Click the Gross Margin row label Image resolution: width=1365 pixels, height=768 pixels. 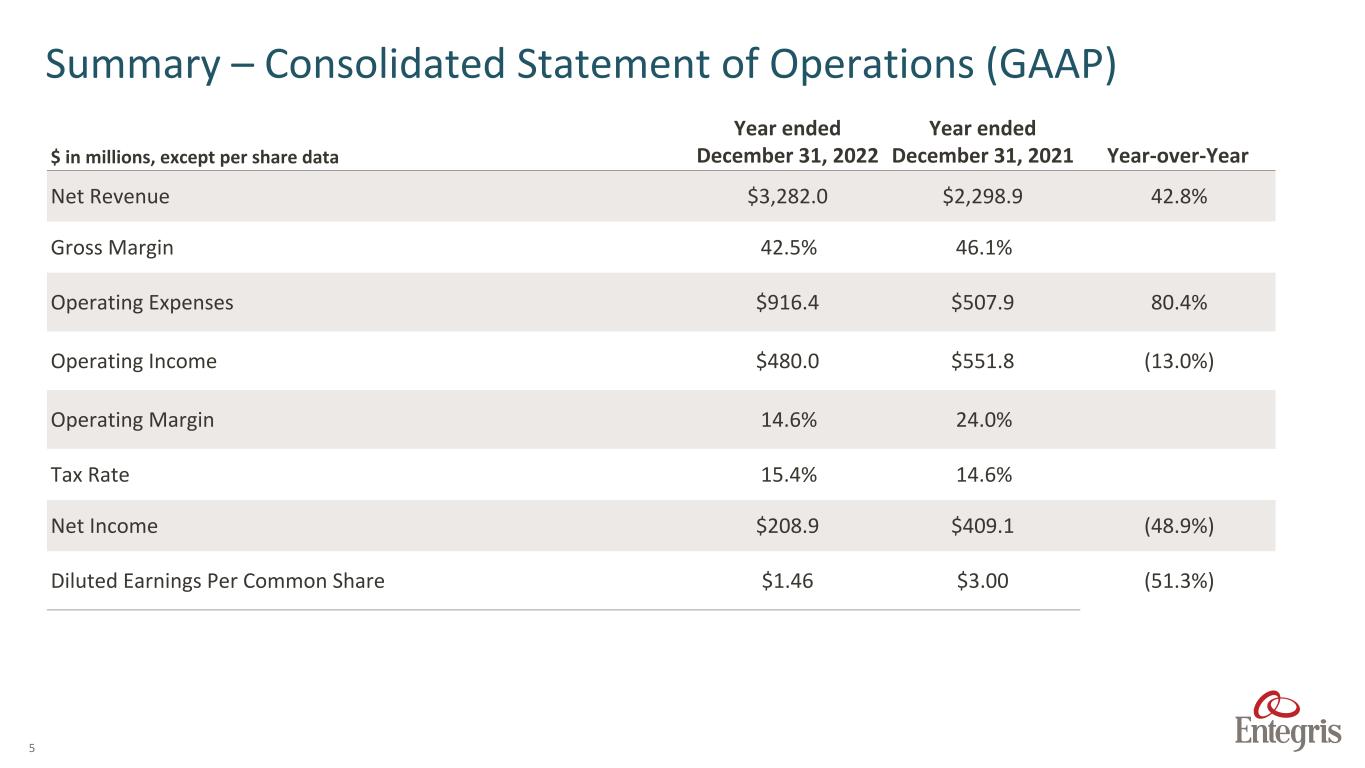[x=112, y=249]
